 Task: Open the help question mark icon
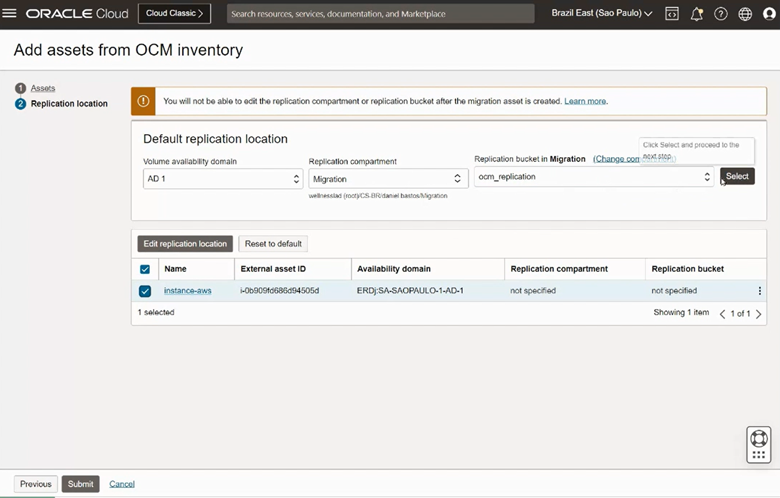721,14
